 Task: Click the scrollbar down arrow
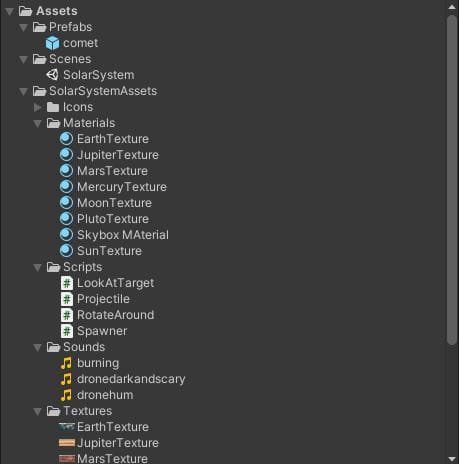(x=452, y=459)
